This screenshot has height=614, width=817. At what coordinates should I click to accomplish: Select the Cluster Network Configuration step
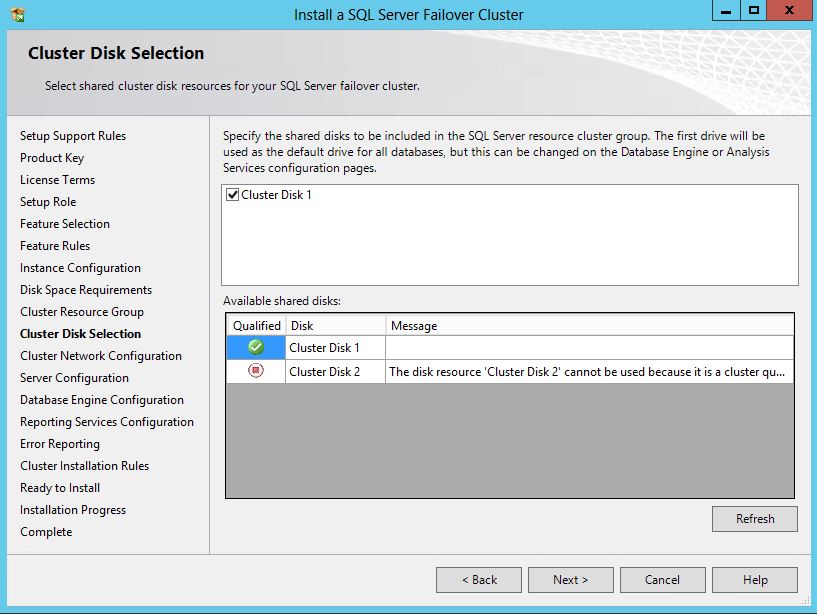coord(101,356)
